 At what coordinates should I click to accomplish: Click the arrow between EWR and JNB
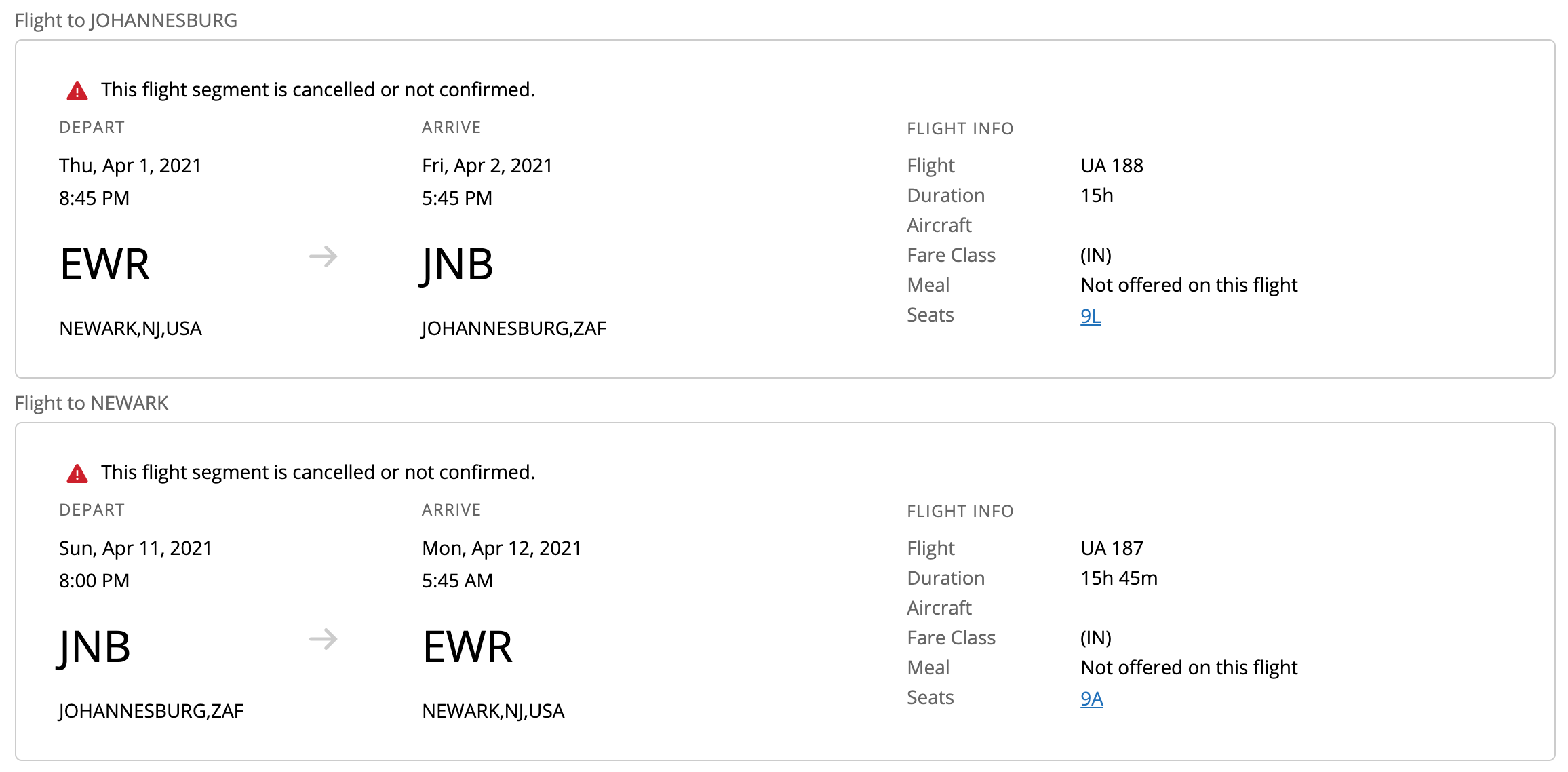click(x=323, y=256)
